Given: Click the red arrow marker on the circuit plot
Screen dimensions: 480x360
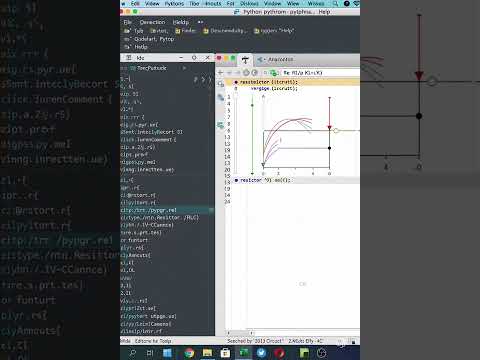Looking at the screenshot, I should [x=329, y=127].
